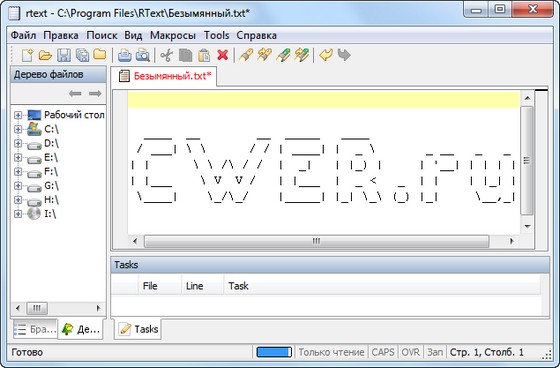Screen dimensions: 560x368
Task: Print the document via the printer icon
Action: tap(125, 55)
